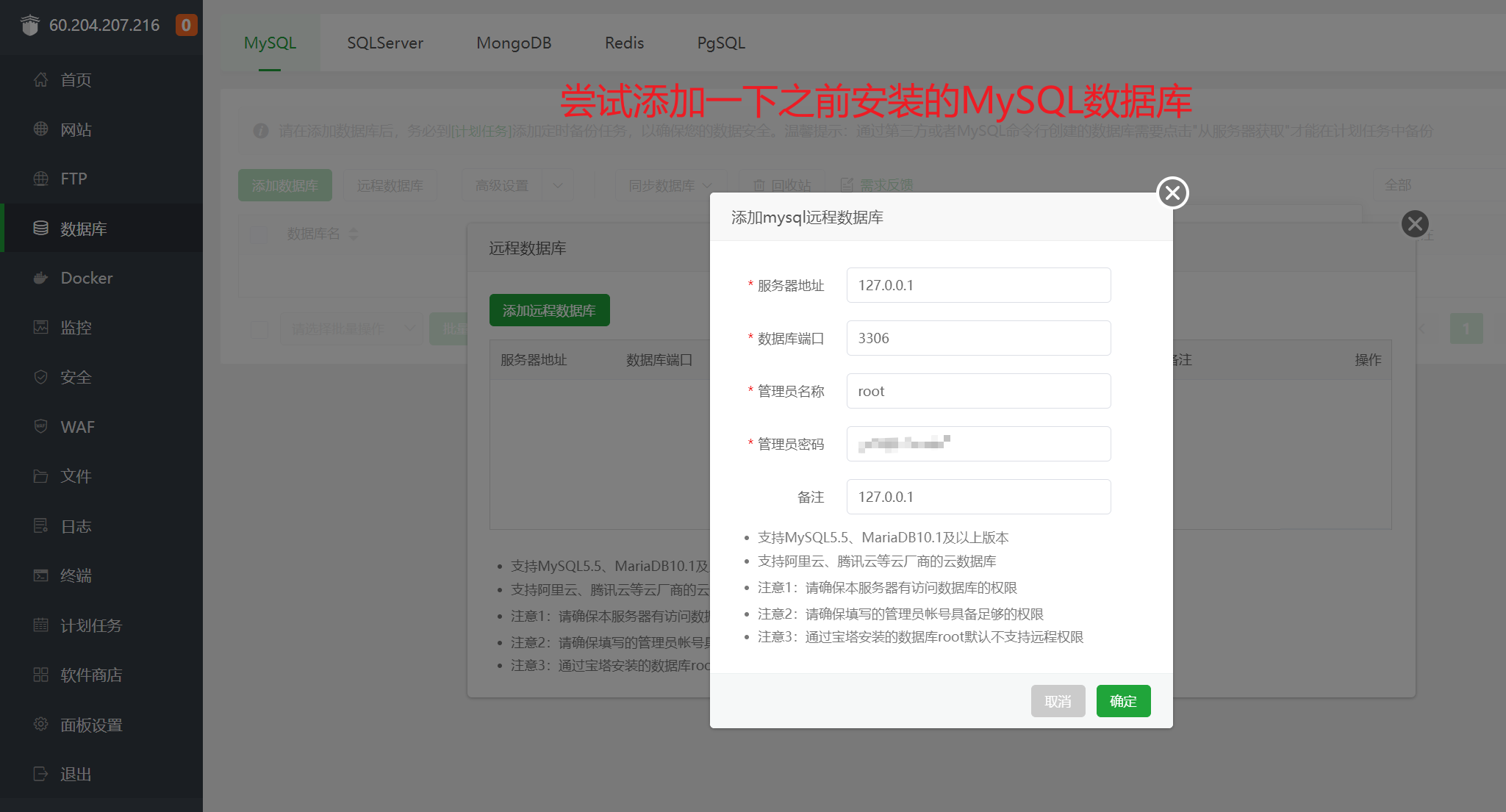This screenshot has width=1506, height=812.
Task: Click the 计划任务 link in notice
Action: point(481,131)
